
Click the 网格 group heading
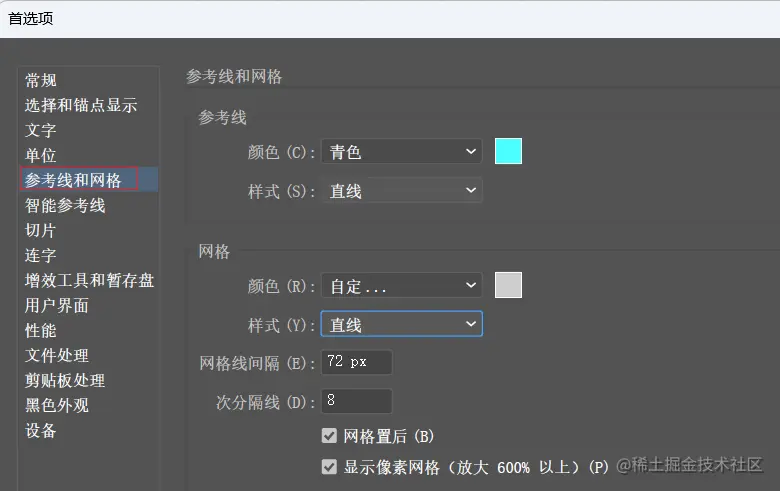click(x=214, y=251)
